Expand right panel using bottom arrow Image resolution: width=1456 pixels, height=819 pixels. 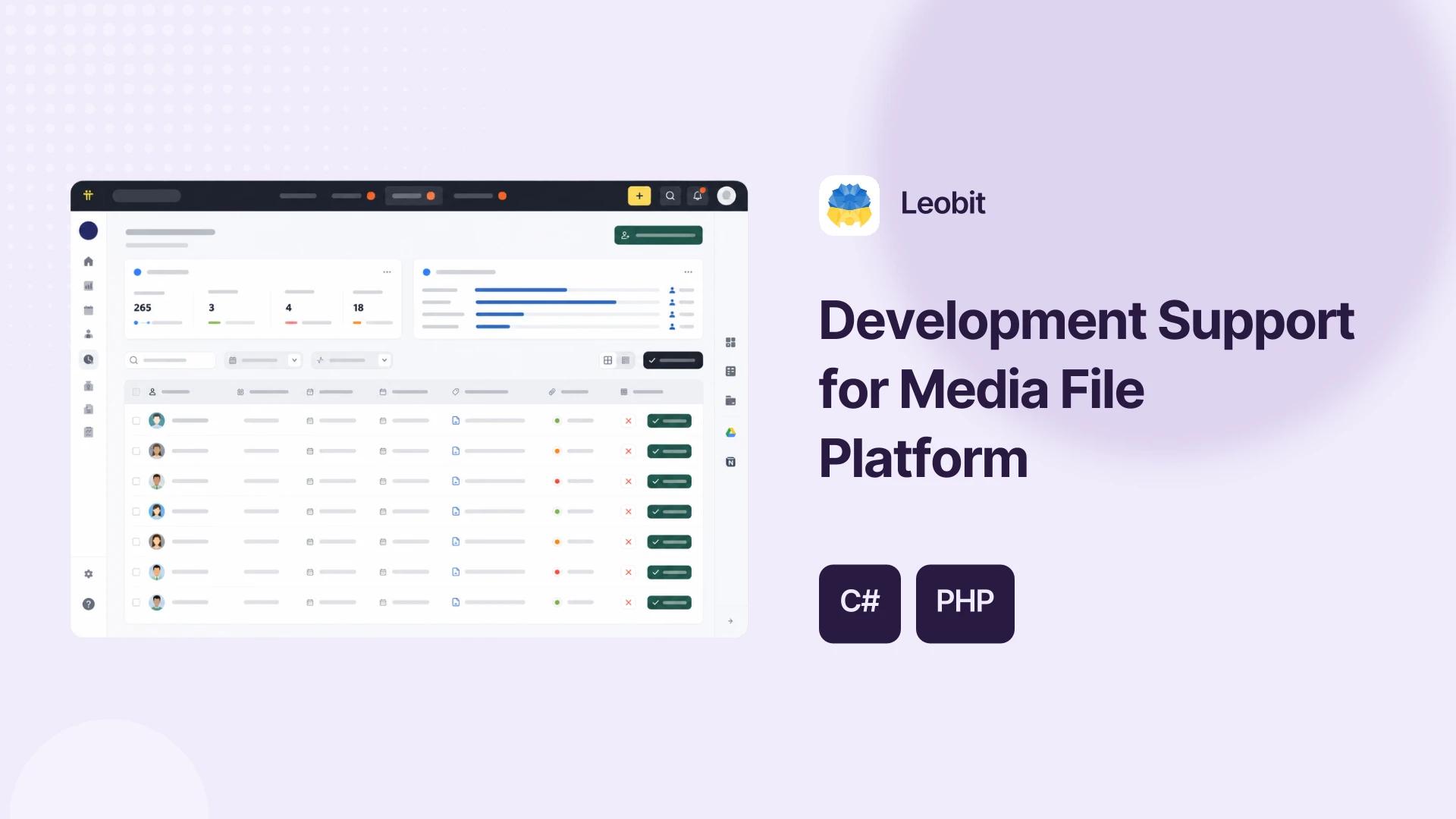click(730, 621)
